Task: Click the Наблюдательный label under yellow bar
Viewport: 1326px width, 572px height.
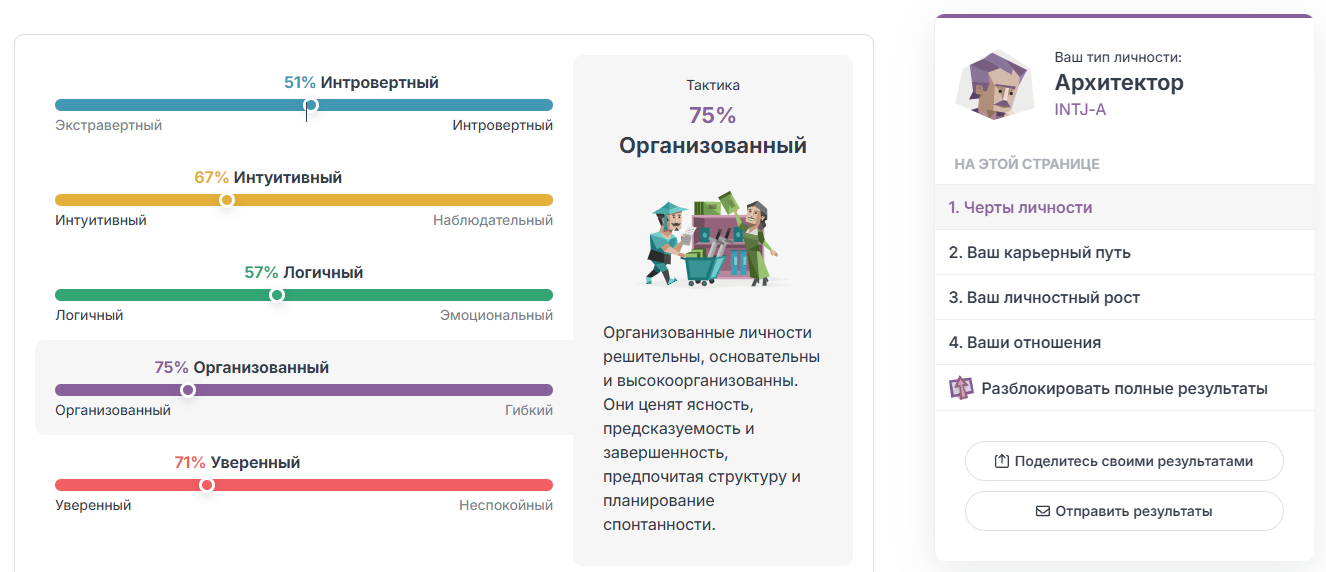Action: pos(493,220)
